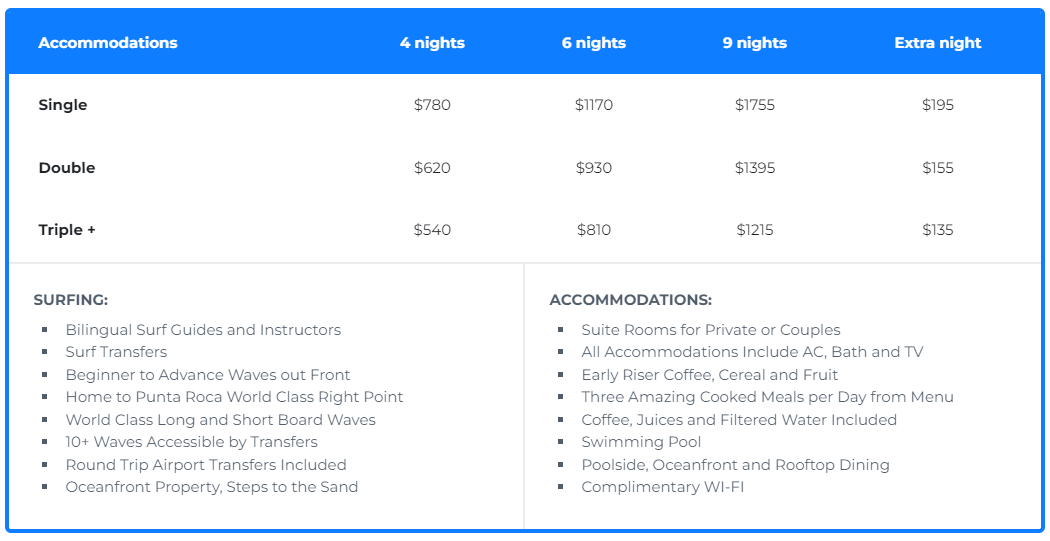Select the Double row label
The width and height of the screenshot is (1050, 541).
point(67,168)
